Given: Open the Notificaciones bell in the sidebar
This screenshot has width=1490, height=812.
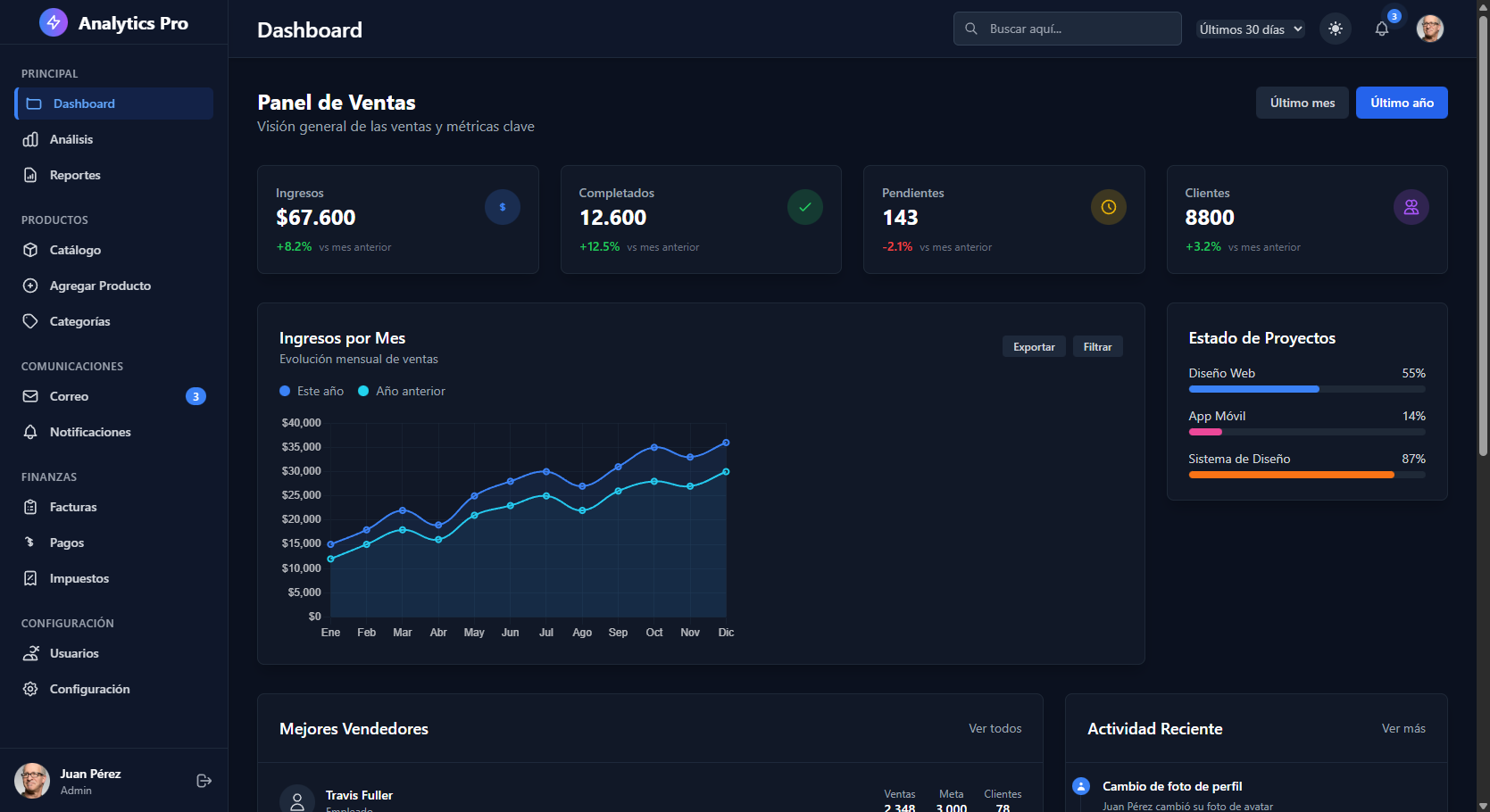Looking at the screenshot, I should coord(30,432).
